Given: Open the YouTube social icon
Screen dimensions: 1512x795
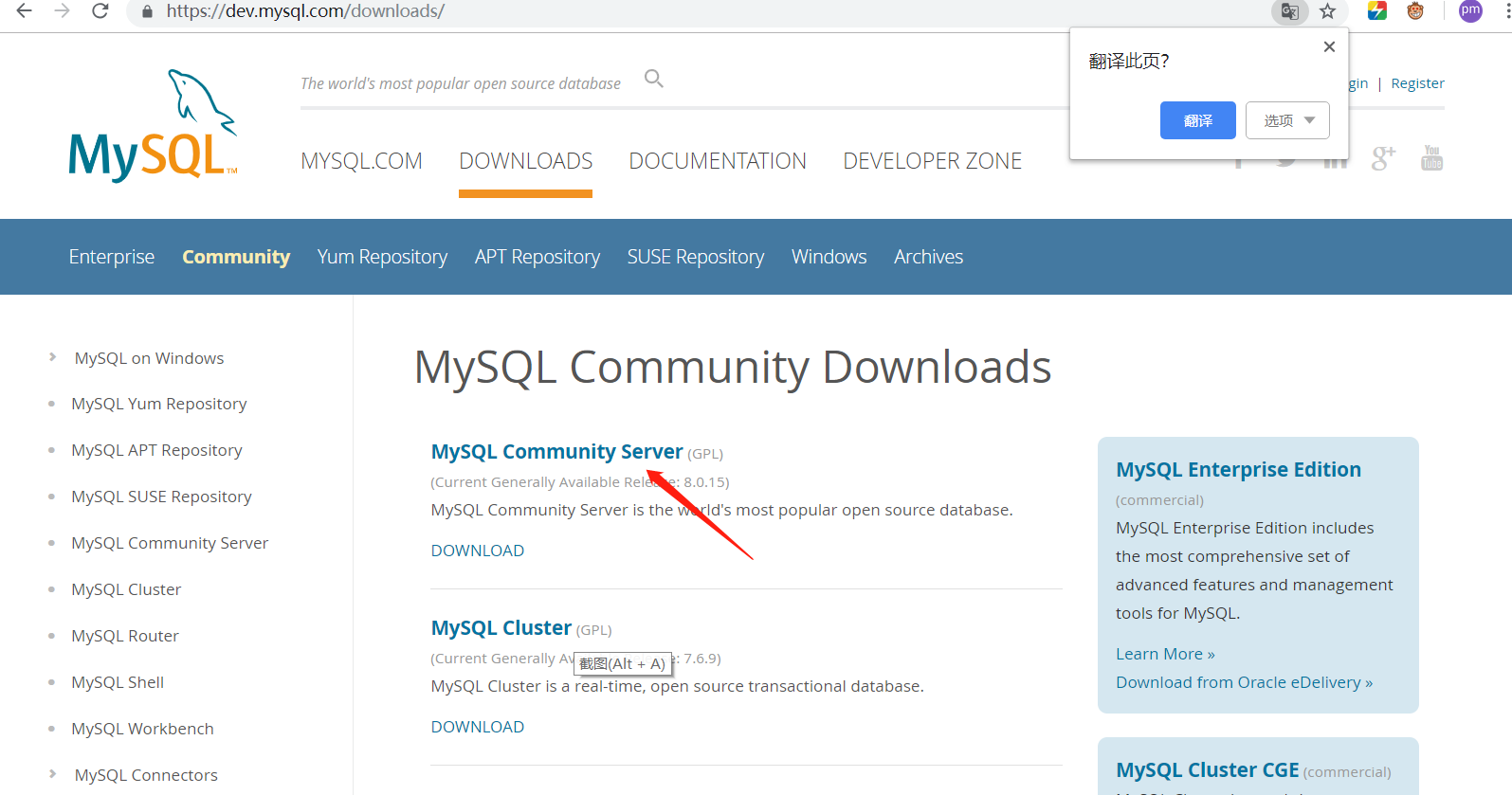Looking at the screenshot, I should point(1431,157).
